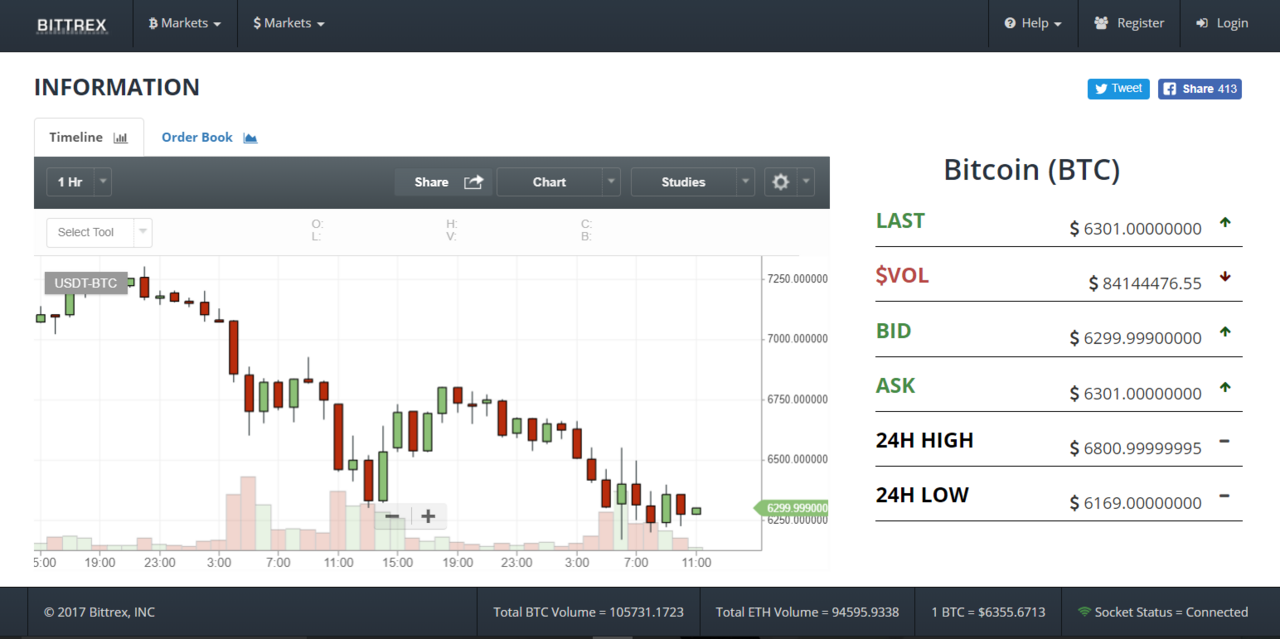Open the 1 Hr interval dropdown
The height and width of the screenshot is (639, 1280).
tap(79, 182)
